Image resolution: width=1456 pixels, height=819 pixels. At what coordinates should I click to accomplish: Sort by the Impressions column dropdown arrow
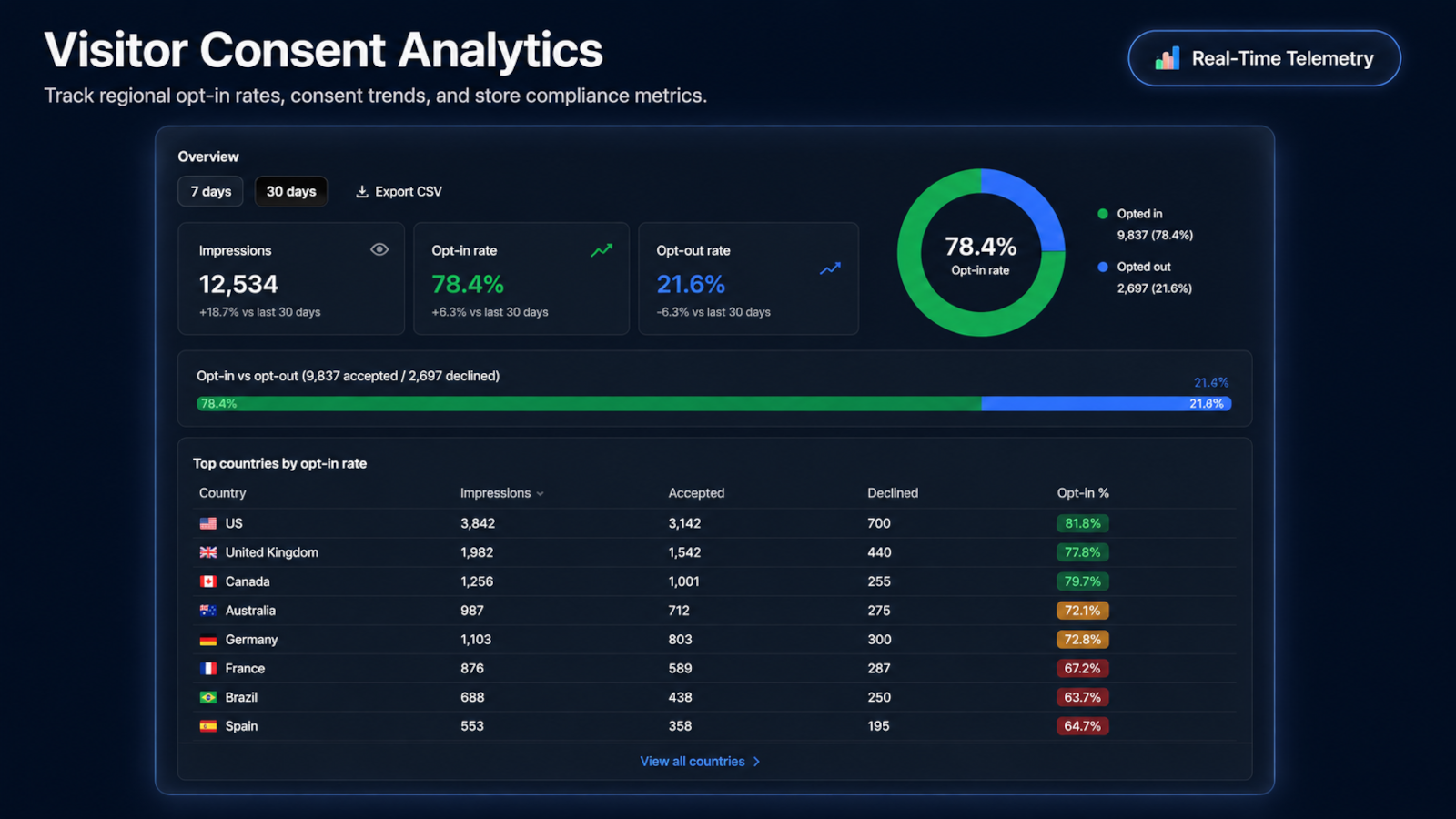point(541,493)
